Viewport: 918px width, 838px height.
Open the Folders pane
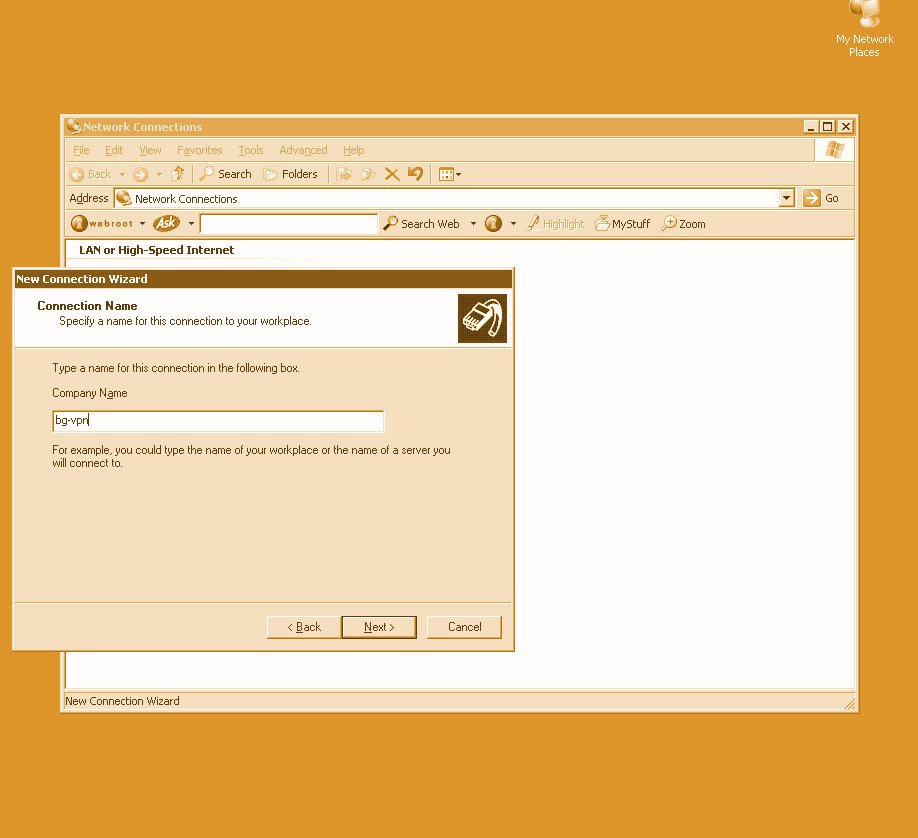(x=290, y=174)
